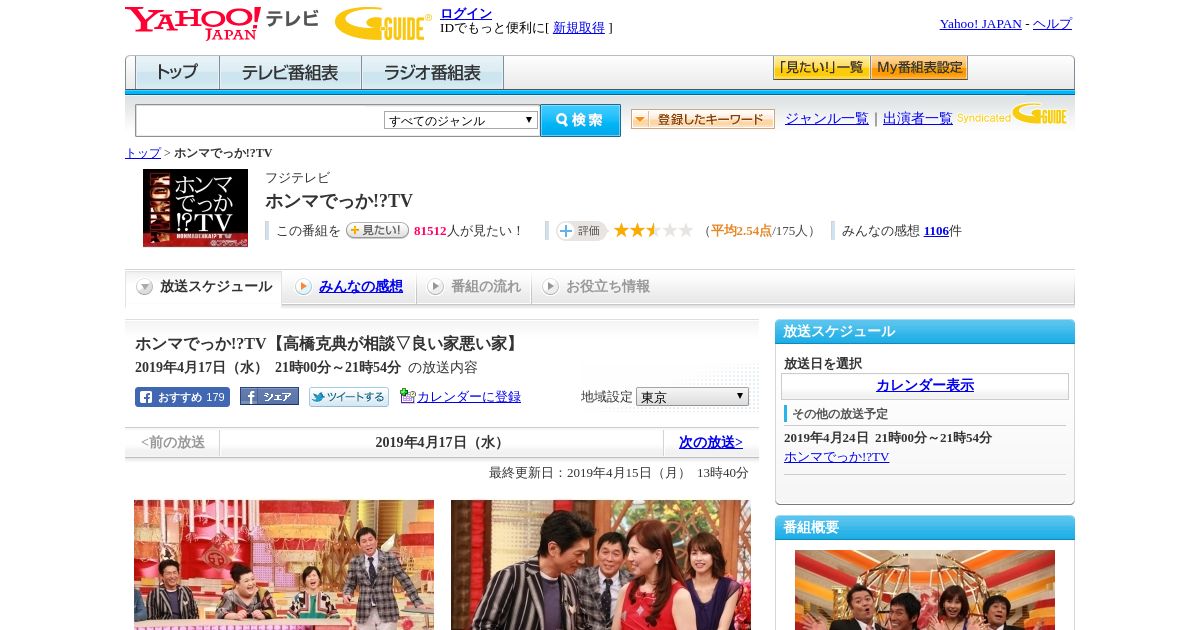Image resolution: width=1200 pixels, height=630 pixels.
Task: Click the program title 高橋克典が相談 heading
Action: (329, 344)
